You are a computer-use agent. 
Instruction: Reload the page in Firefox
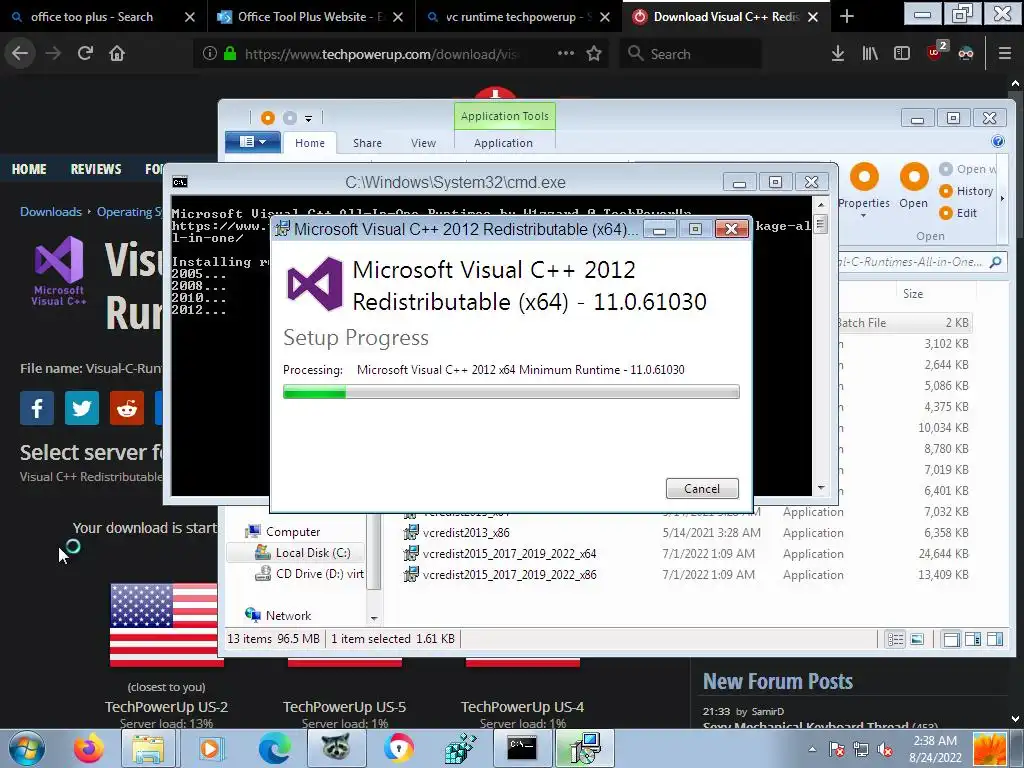tap(85, 53)
